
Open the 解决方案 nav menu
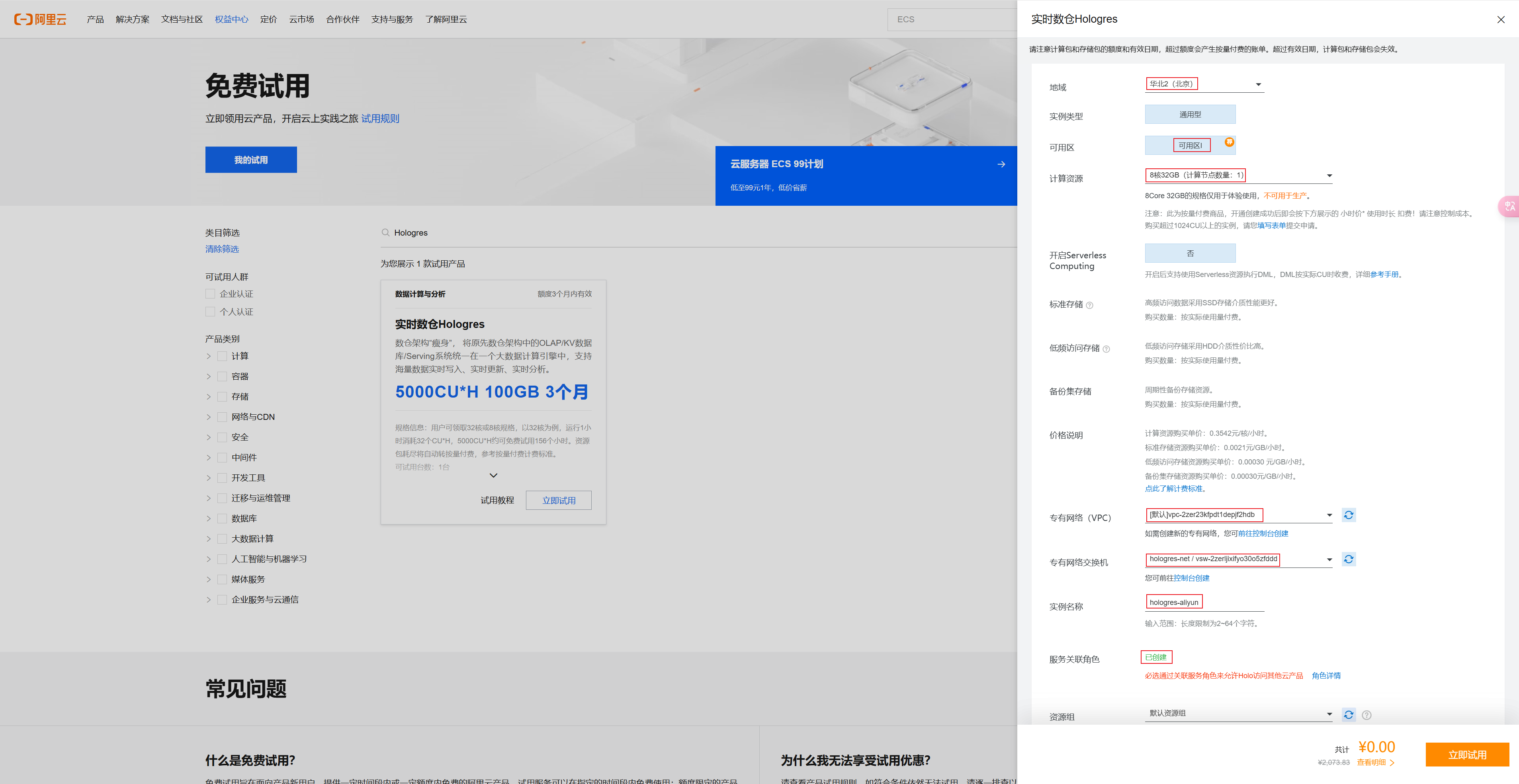[x=132, y=20]
